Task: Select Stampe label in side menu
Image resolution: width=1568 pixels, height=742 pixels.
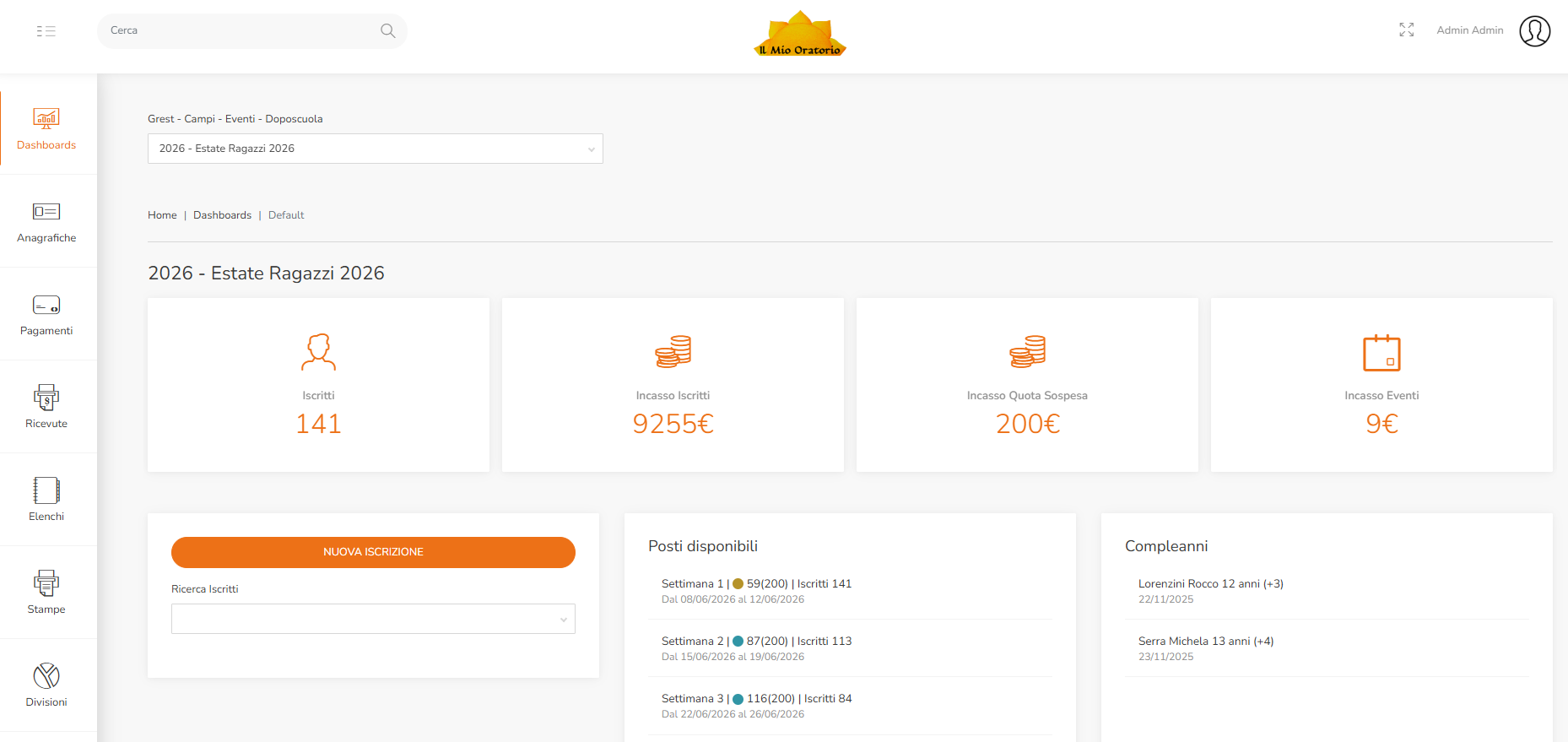Action: pos(46,609)
